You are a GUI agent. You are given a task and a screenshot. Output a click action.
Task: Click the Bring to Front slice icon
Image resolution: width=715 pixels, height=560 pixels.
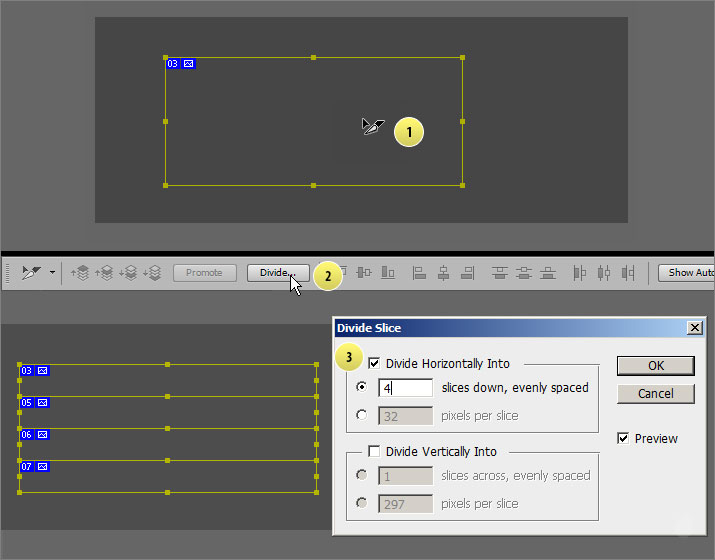tap(81, 273)
